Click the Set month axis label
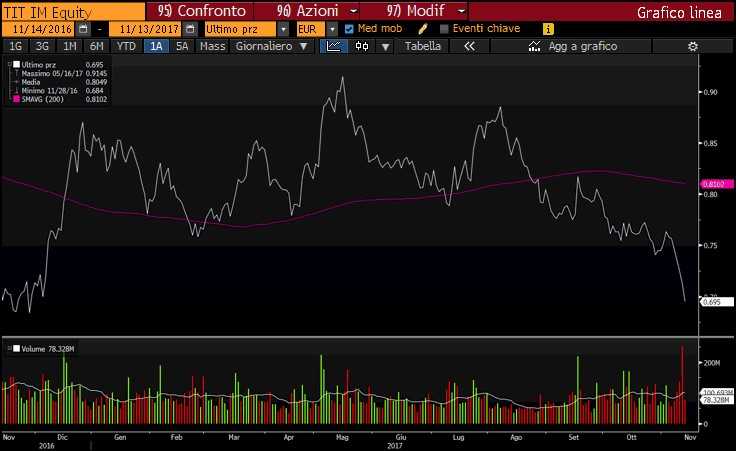Viewport: 736px width, 451px height. [574, 437]
